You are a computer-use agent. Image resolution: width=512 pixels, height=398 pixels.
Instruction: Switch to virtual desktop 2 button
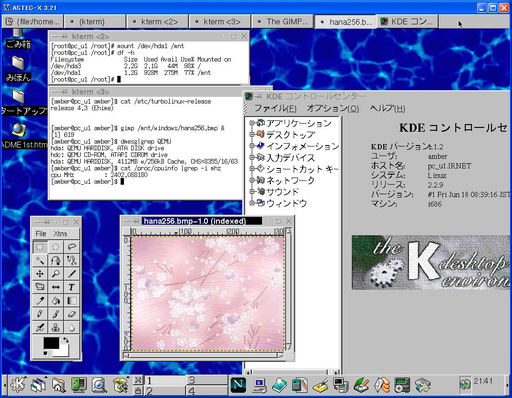point(165,390)
